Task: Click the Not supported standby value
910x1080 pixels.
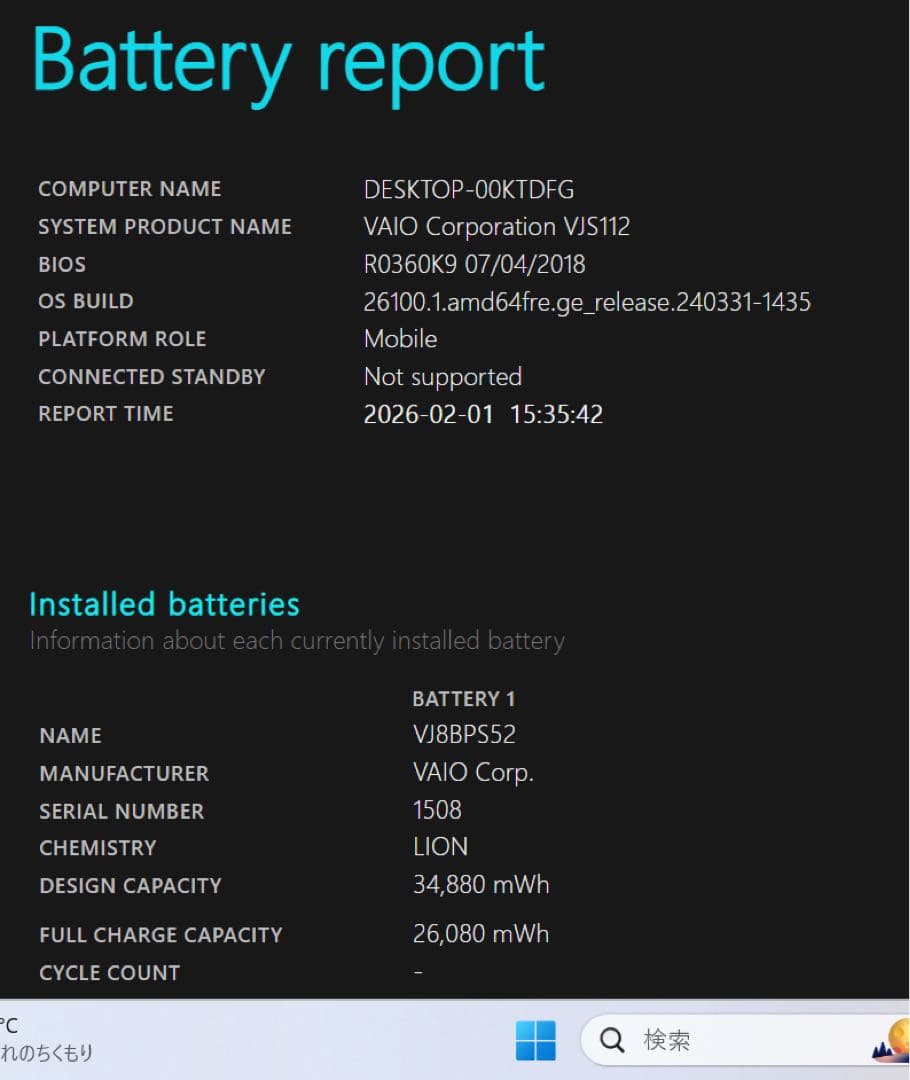Action: [x=442, y=377]
